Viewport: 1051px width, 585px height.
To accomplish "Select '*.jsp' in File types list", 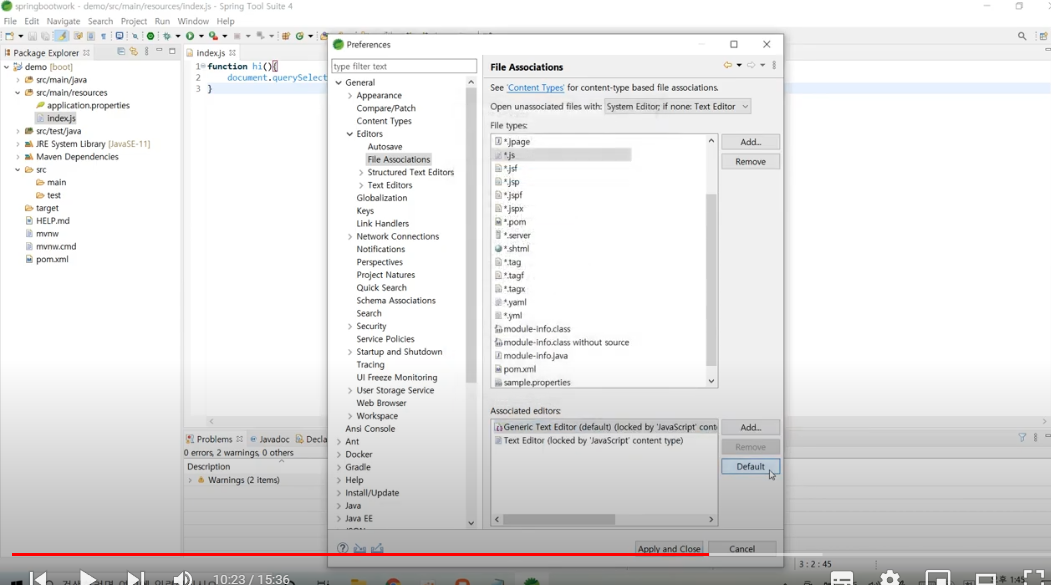I will [x=511, y=182].
